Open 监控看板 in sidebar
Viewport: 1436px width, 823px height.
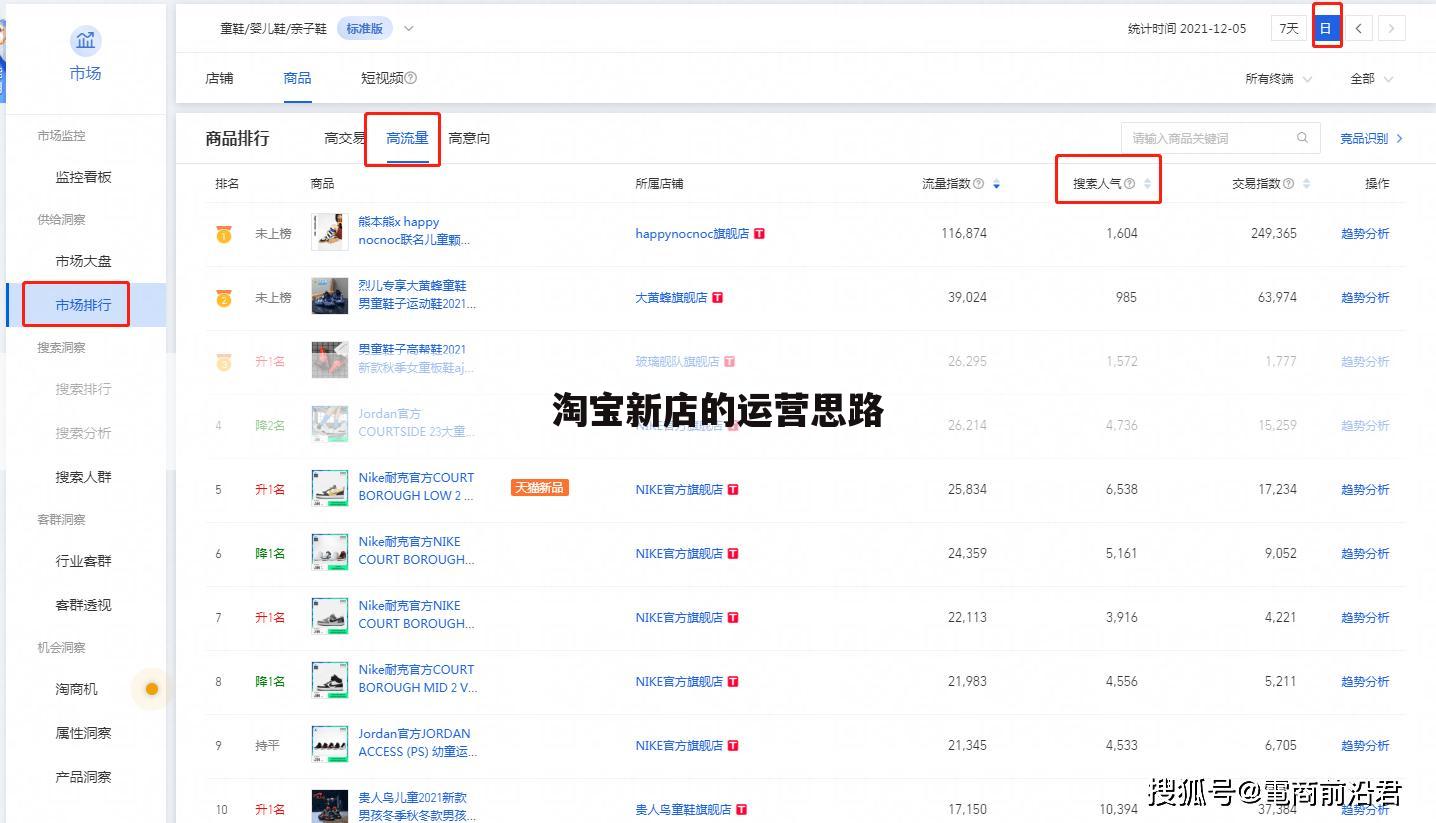click(84, 177)
